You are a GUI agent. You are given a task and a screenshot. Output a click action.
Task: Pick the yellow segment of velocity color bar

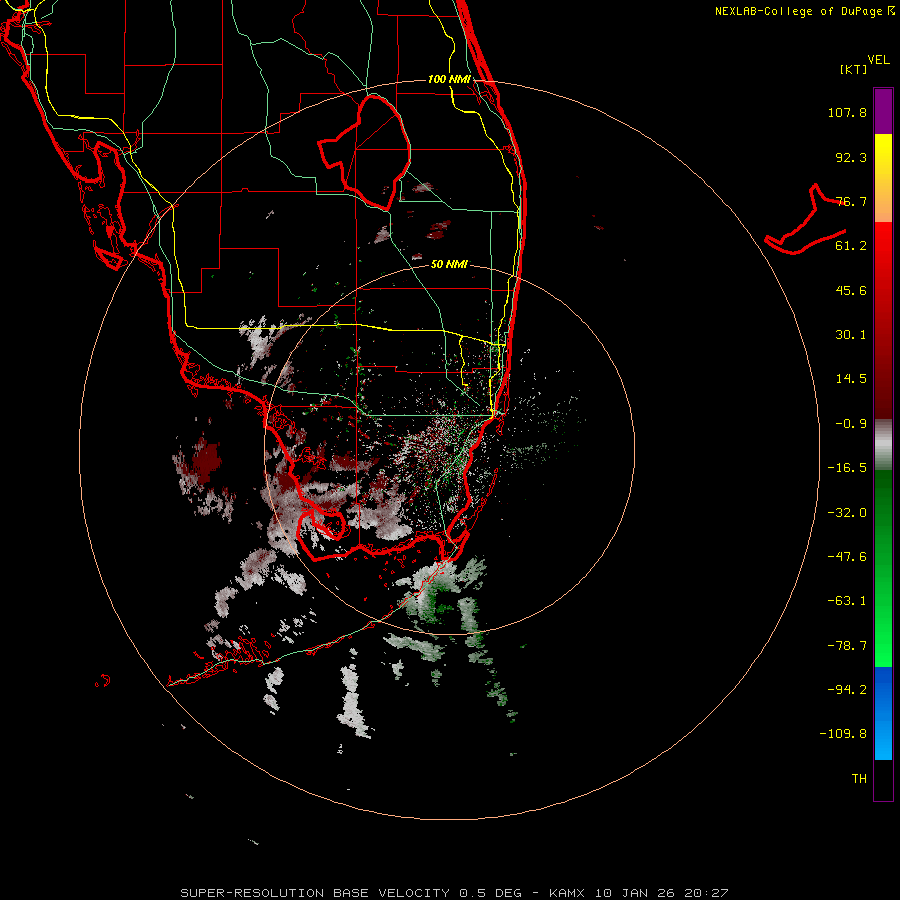coord(883,178)
